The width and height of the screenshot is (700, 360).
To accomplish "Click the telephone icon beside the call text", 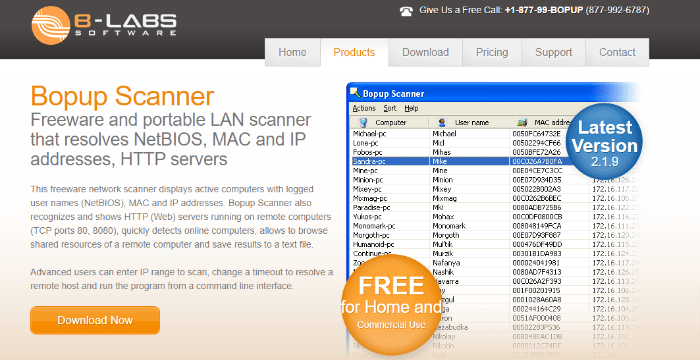I will tap(406, 11).
